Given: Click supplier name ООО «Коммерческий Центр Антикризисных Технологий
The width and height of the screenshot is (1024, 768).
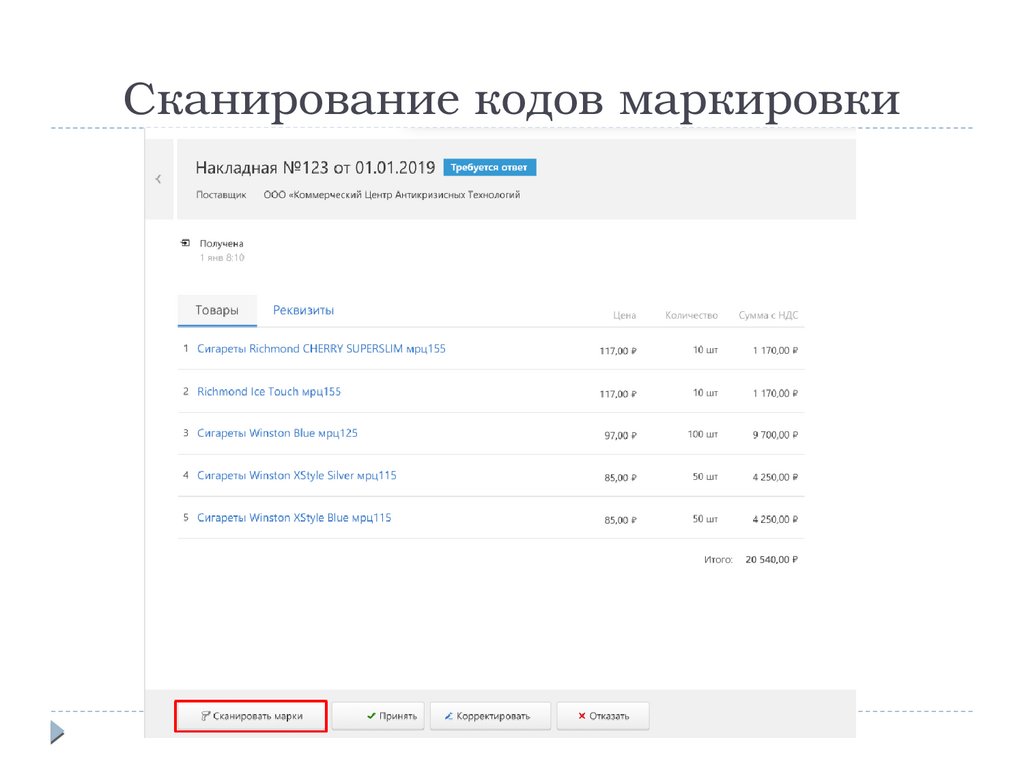Looking at the screenshot, I should [392, 195].
